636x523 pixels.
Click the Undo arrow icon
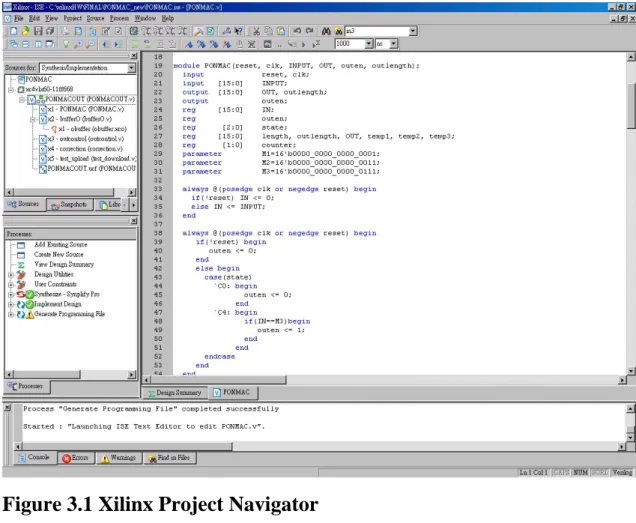tap(297, 31)
